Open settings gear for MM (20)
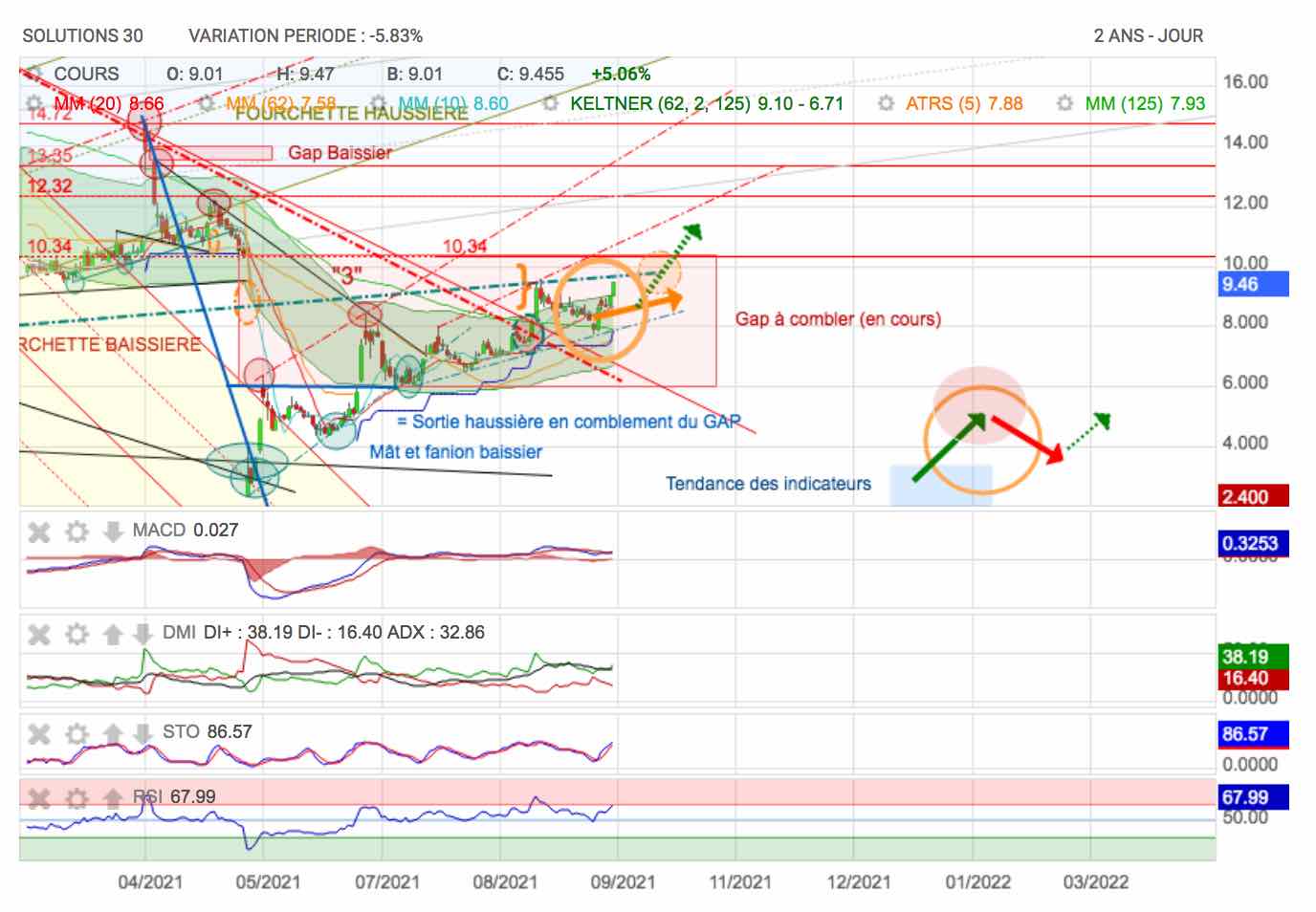The height and width of the screenshot is (912, 1316). coord(35,103)
